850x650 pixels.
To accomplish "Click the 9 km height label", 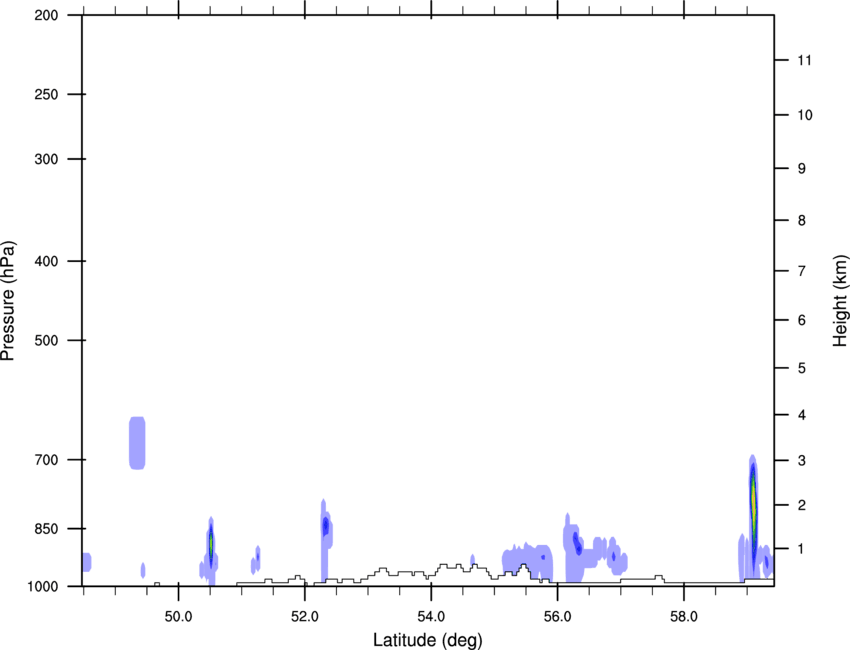I will tap(801, 169).
